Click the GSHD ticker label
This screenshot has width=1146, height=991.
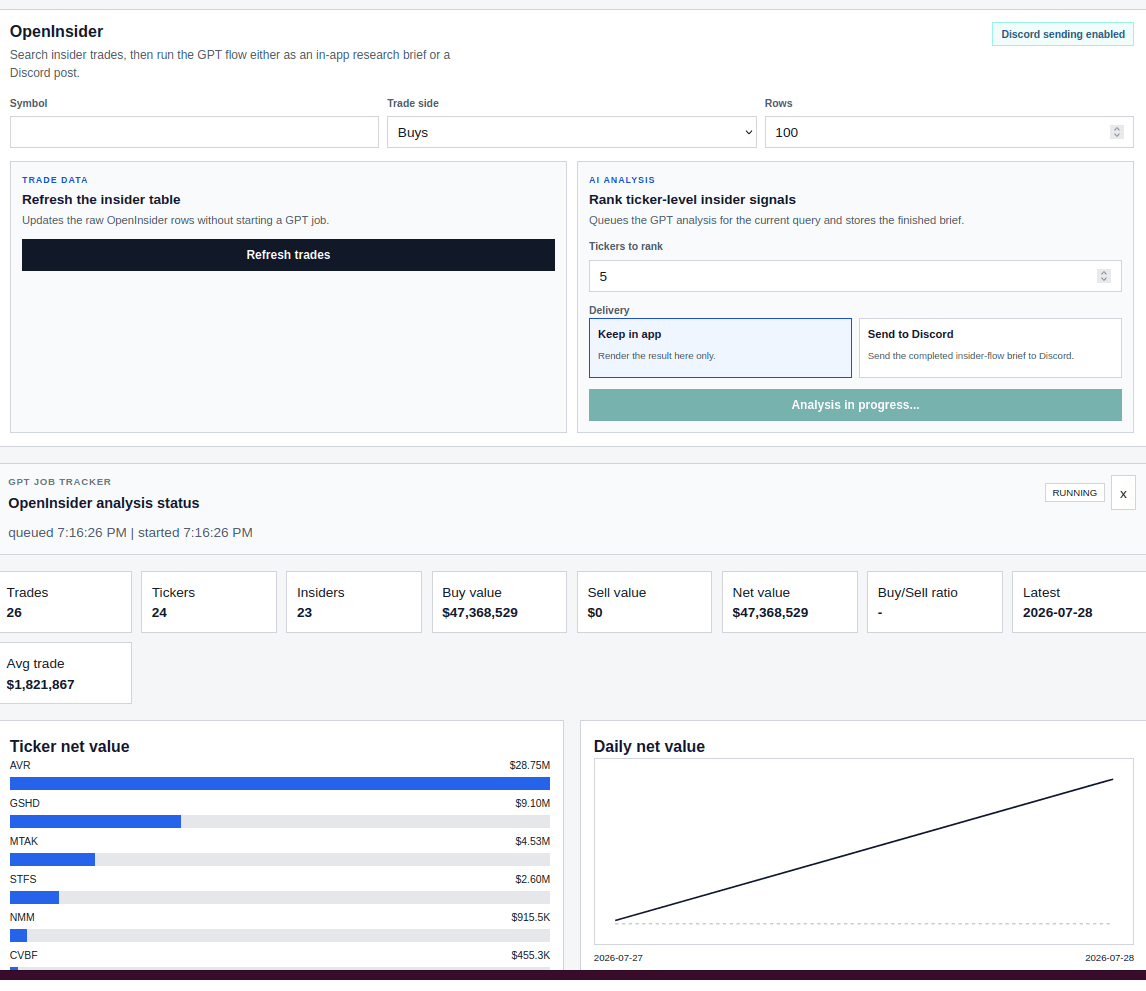tap(25, 803)
